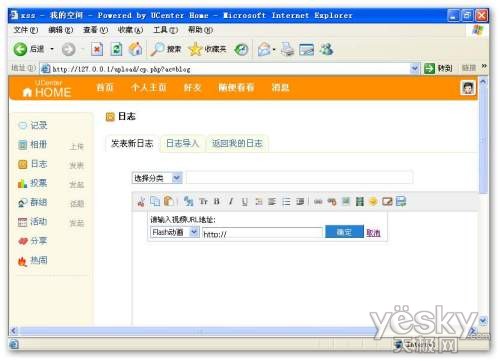Click 相册 in the left sidebar
This screenshot has width=500, height=361.
coord(39,145)
